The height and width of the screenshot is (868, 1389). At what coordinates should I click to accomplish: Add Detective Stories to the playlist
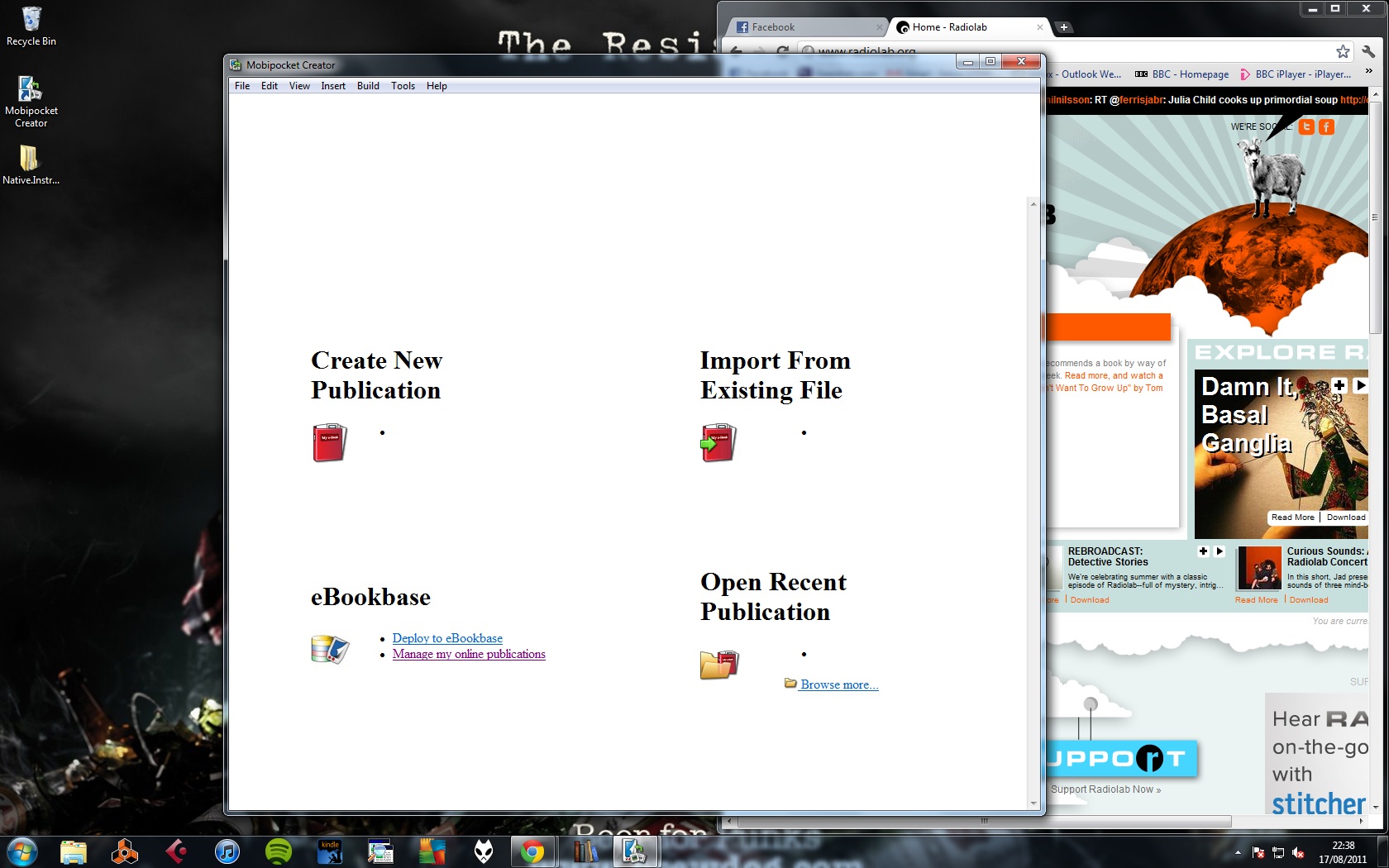pyautogui.click(x=1204, y=551)
